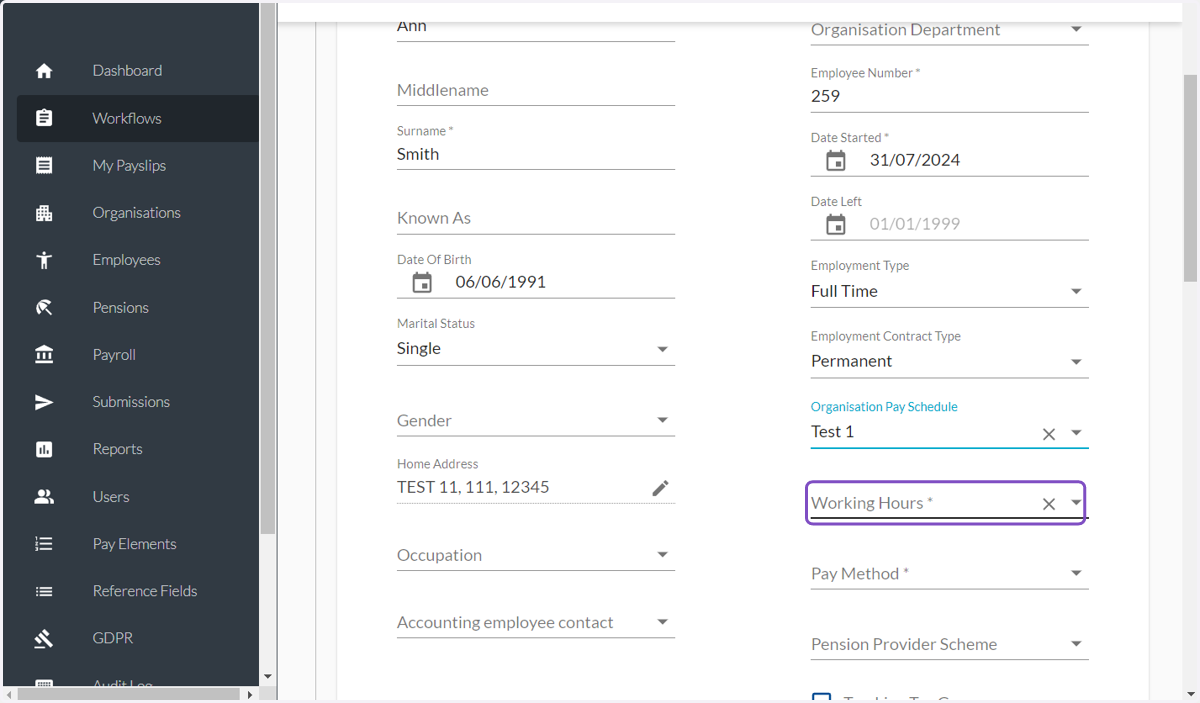Expand the Marital Status dropdown
Image resolution: width=1200 pixels, height=703 pixels.
[x=662, y=349]
